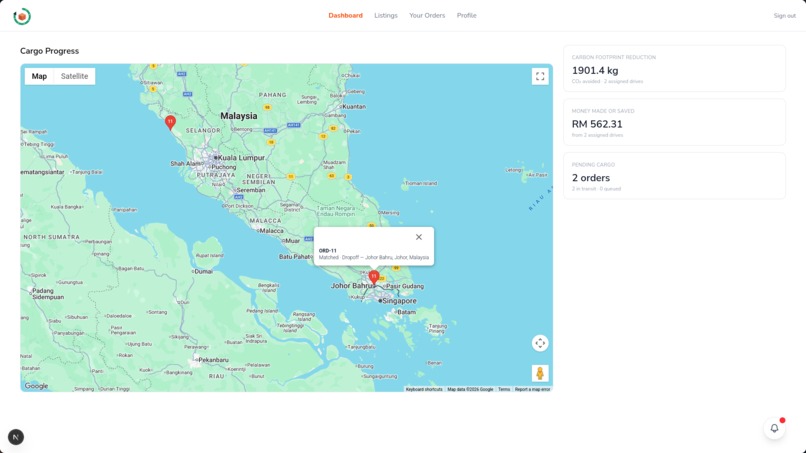This screenshot has height=453, width=806.
Task: Click the Pekanbaru map label
Action: tap(213, 360)
